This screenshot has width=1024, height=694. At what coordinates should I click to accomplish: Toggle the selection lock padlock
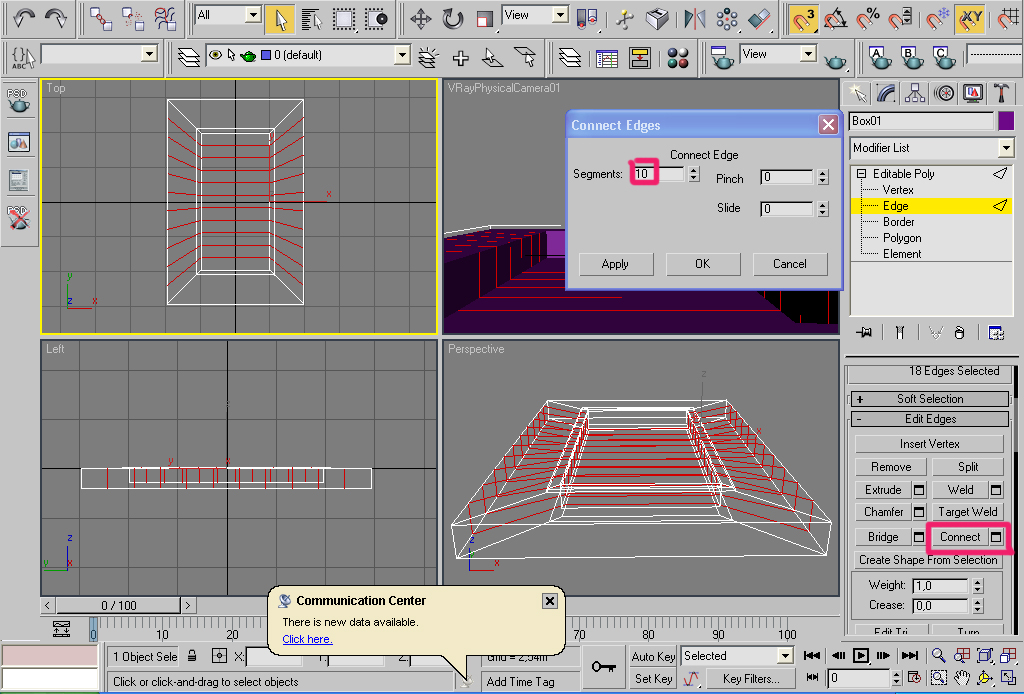[x=192, y=656]
